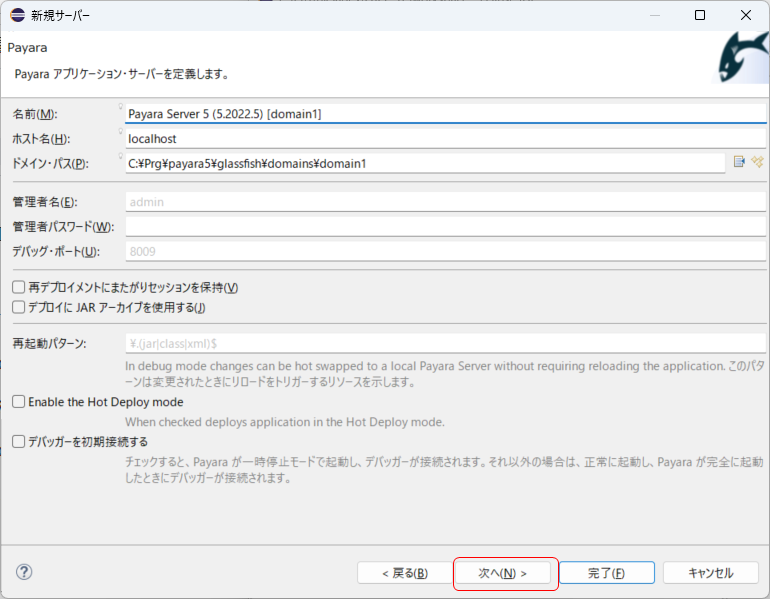This screenshot has height=599, width=770.
Task: Check the attach debugger early checkbox
Action: click(19, 442)
